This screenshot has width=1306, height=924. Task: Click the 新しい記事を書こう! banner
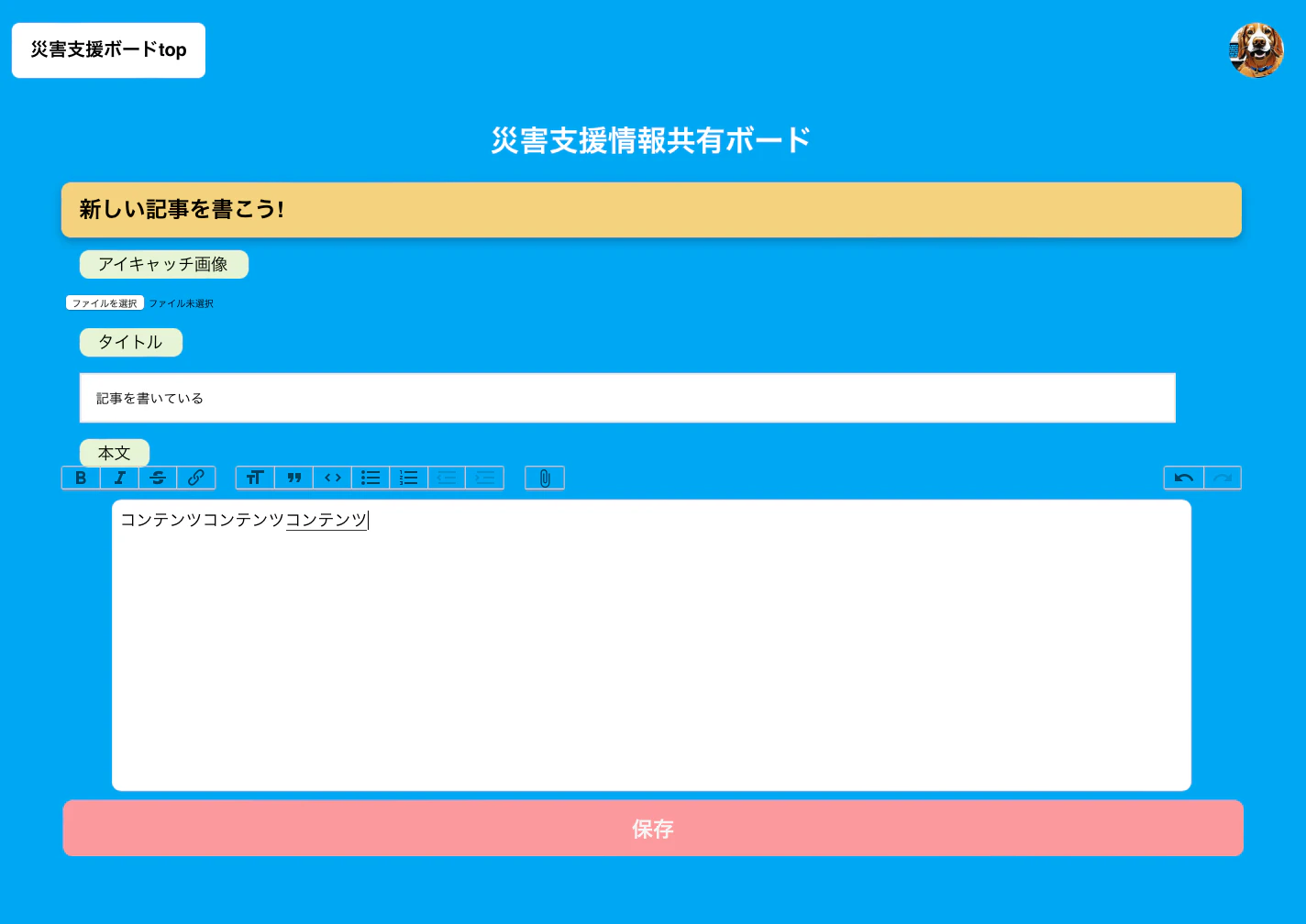pyautogui.click(x=651, y=210)
